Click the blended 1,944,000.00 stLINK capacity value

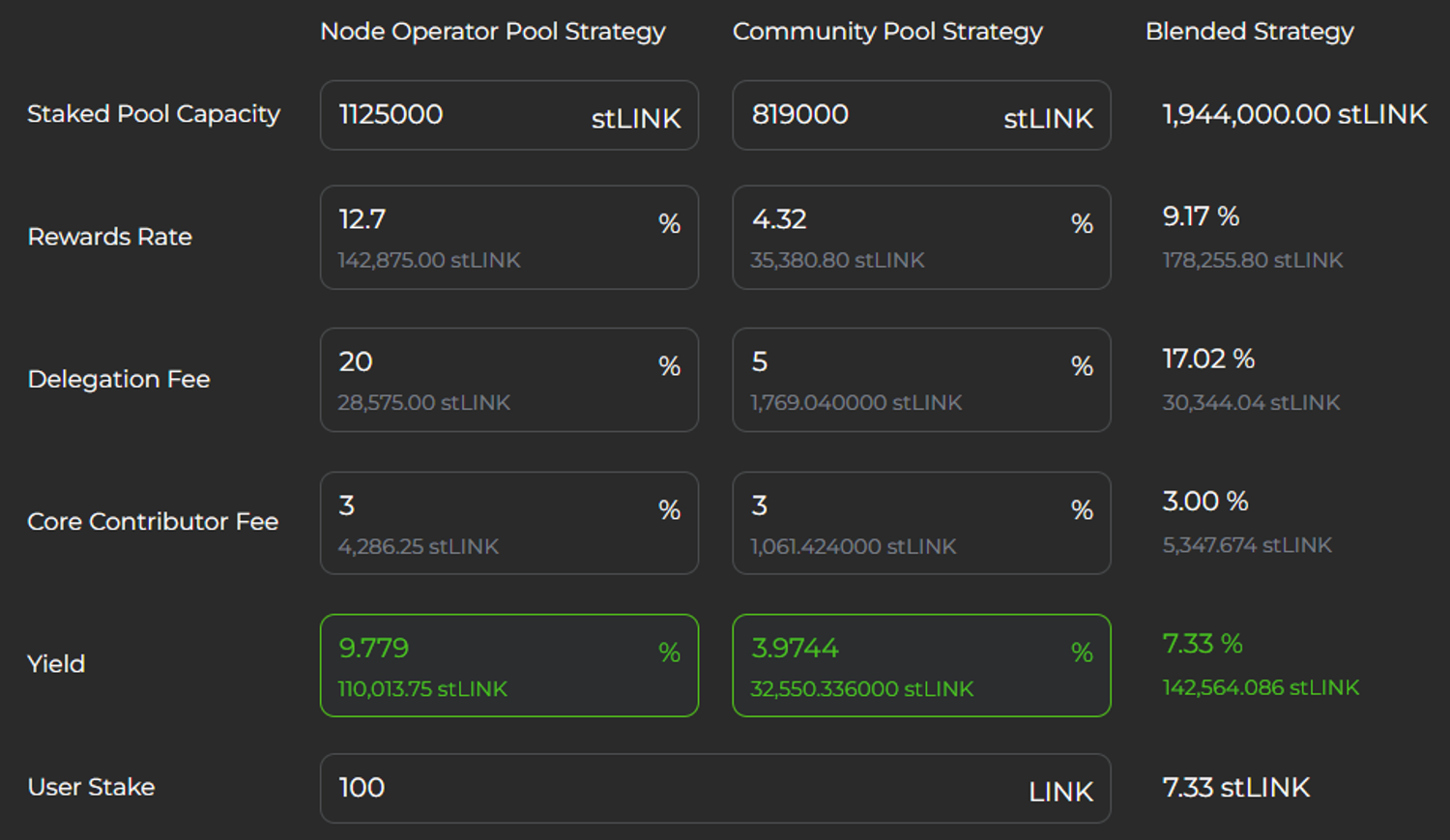1294,115
